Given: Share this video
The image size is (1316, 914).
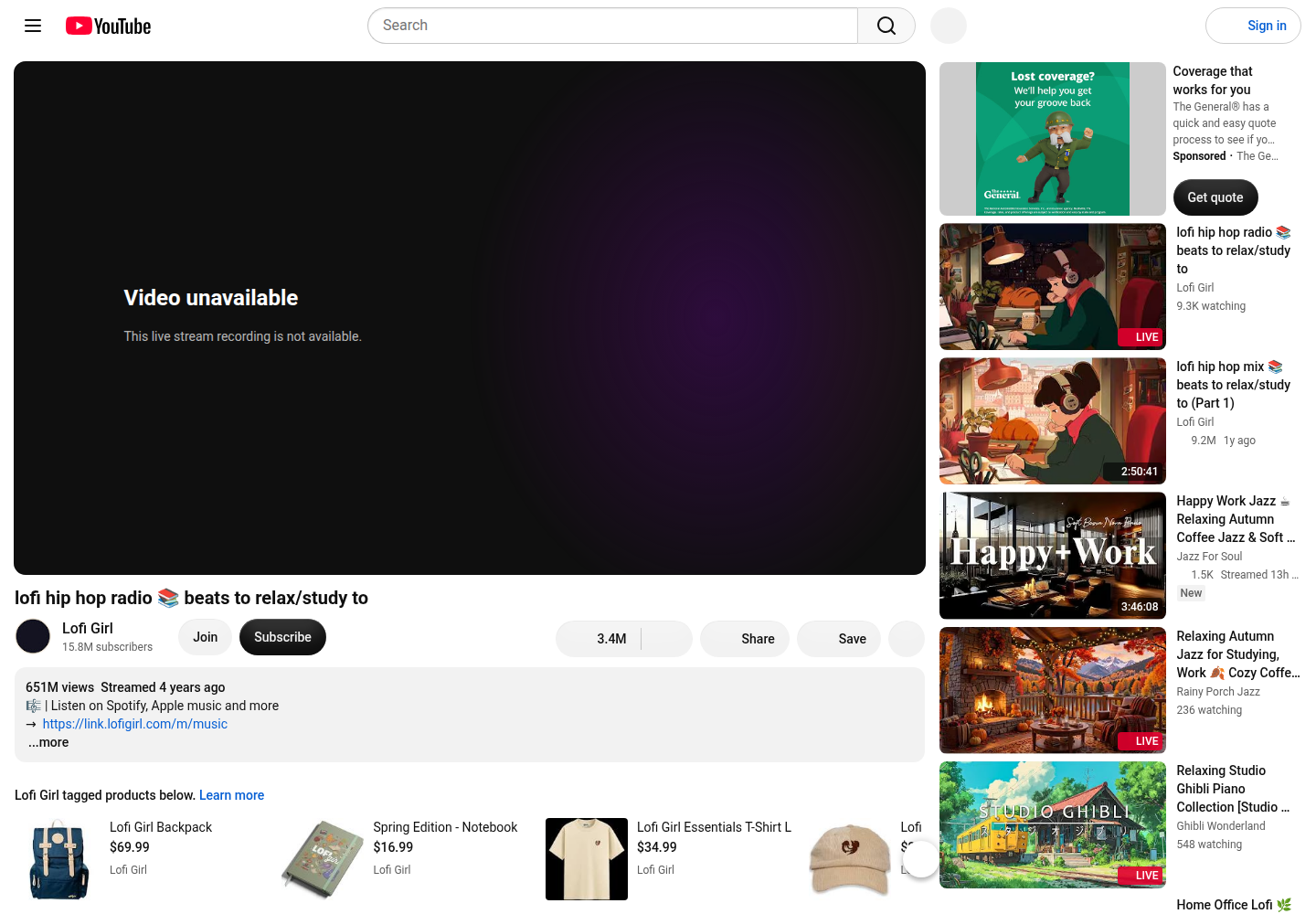Looking at the screenshot, I should coord(745,639).
